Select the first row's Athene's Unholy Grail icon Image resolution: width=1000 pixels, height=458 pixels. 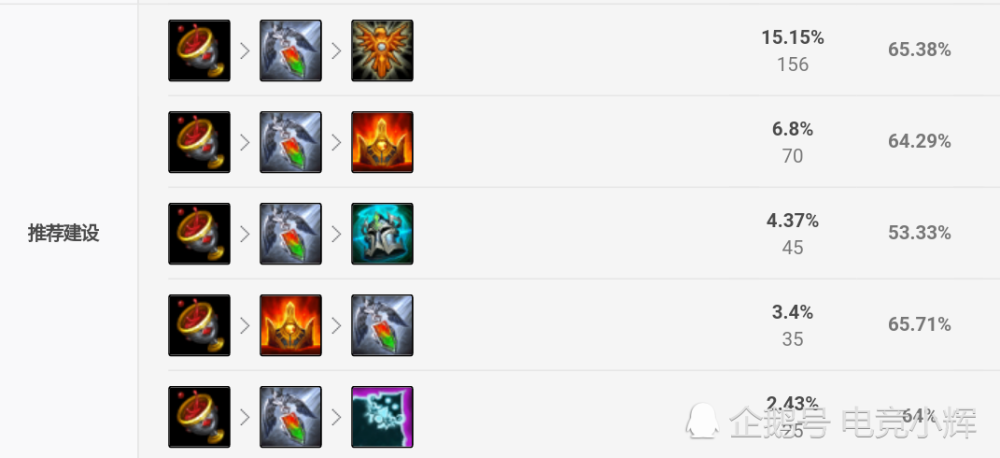[199, 50]
